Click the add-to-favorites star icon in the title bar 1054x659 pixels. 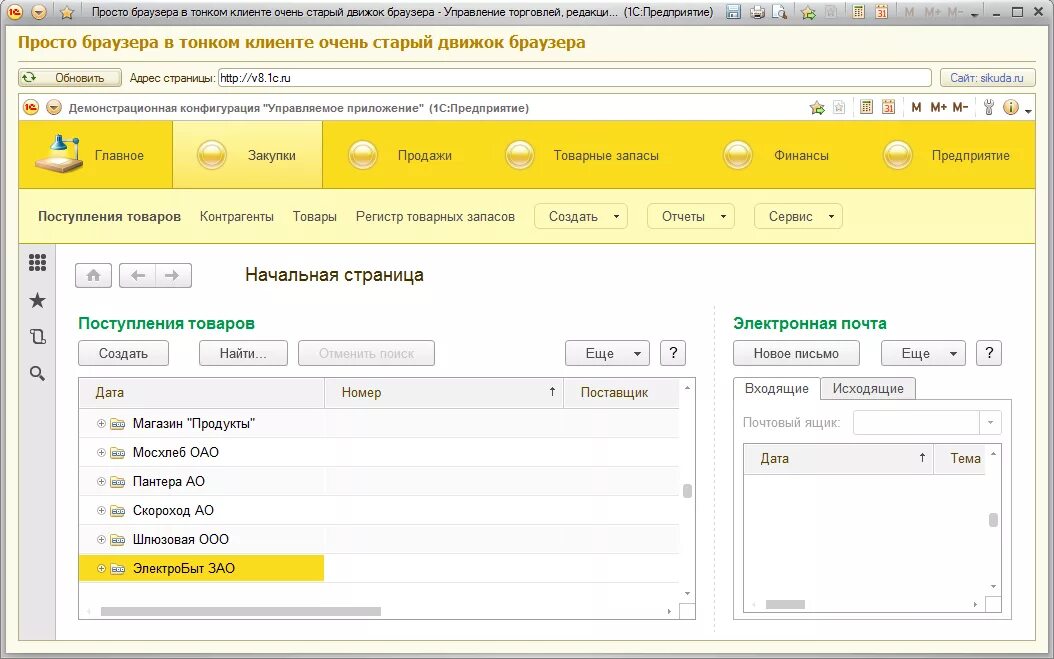(x=808, y=12)
